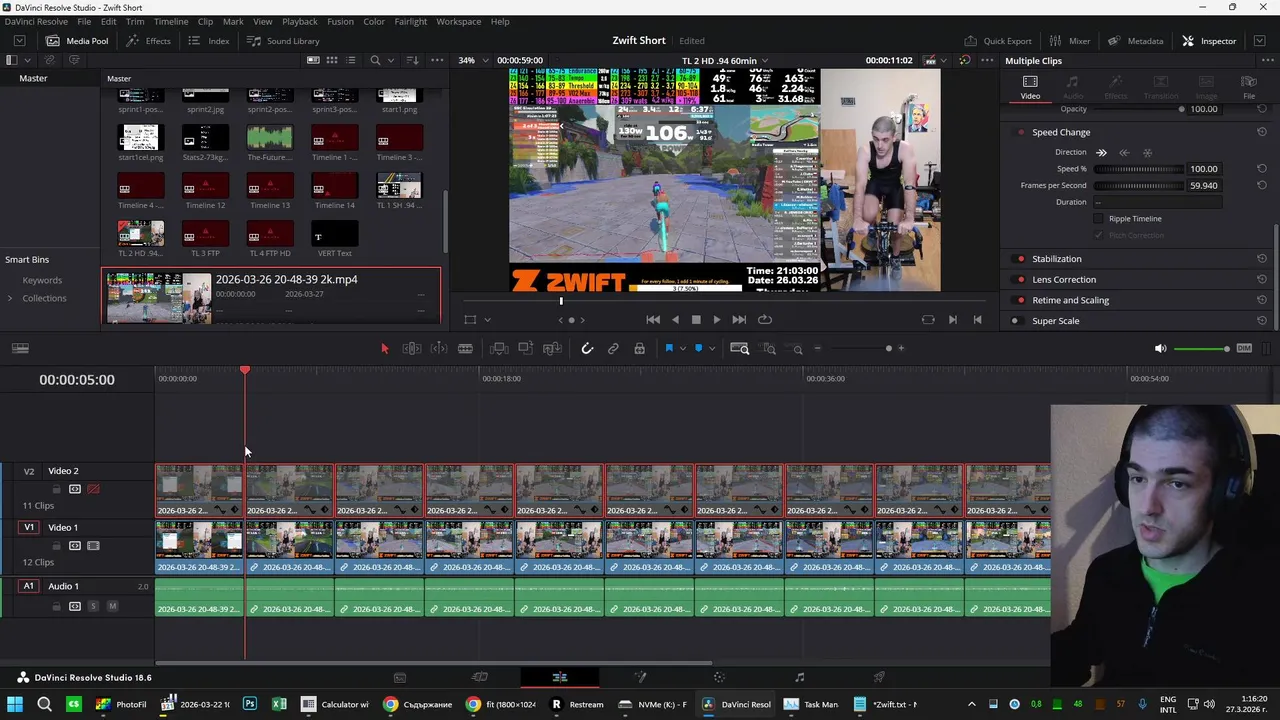This screenshot has width=1280, height=720.
Task: Switch to Inspector Video tab
Action: (x=1030, y=87)
